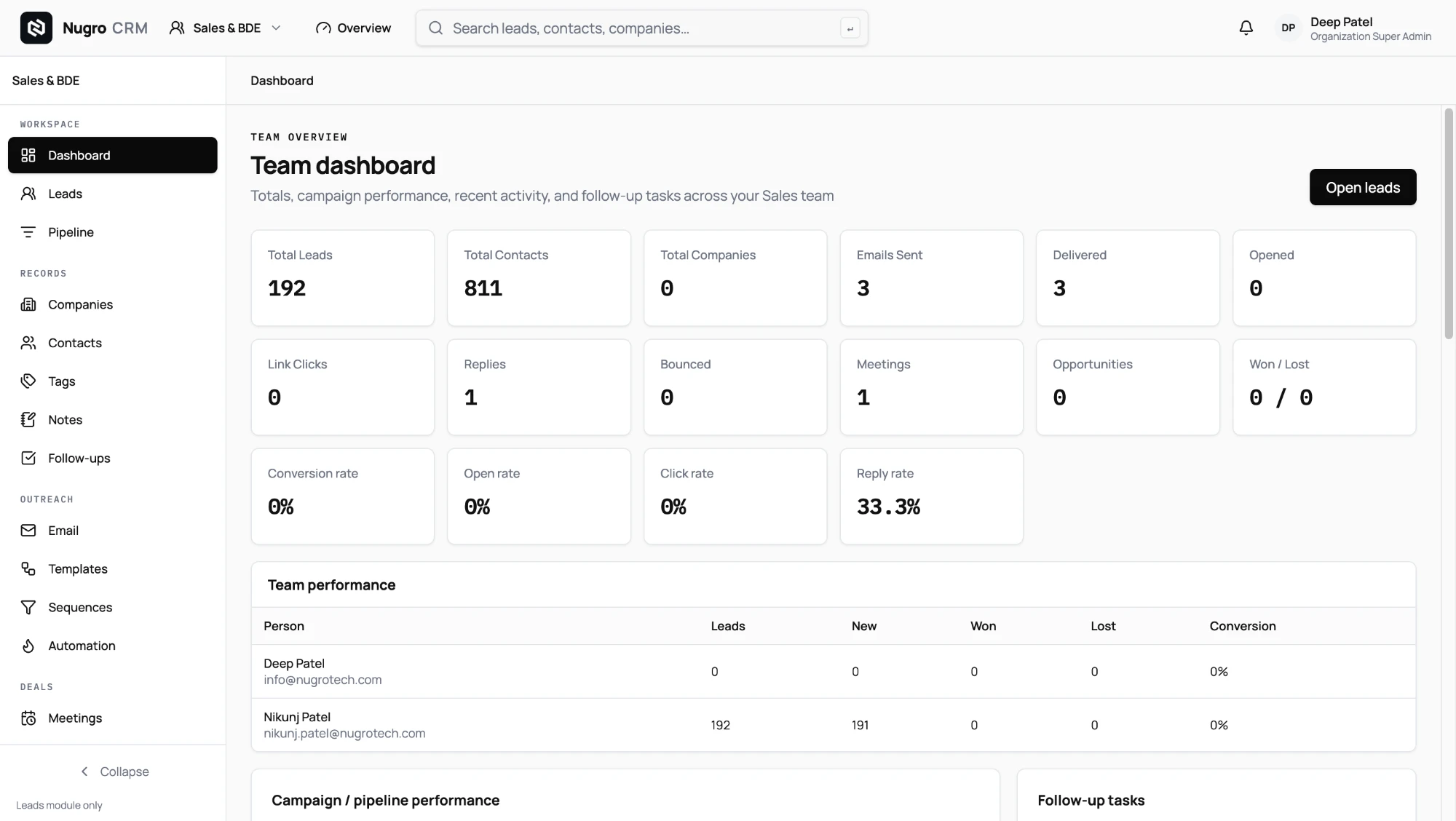Click the Tags label icon
Image resolution: width=1456 pixels, height=821 pixels.
[x=28, y=381]
